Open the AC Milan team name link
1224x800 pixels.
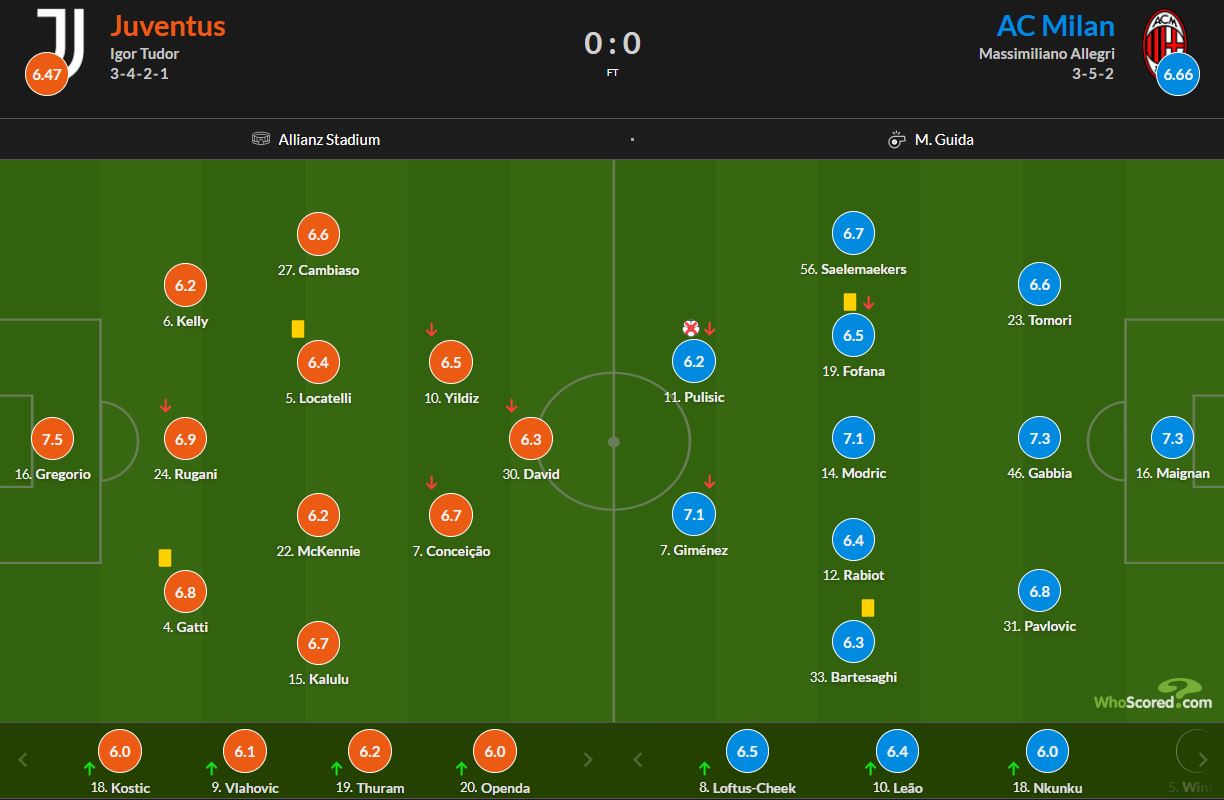(x=1055, y=26)
